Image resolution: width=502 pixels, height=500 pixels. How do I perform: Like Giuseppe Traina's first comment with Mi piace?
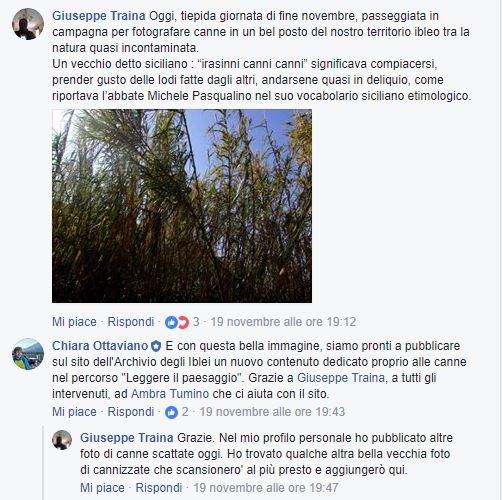pos(74,322)
